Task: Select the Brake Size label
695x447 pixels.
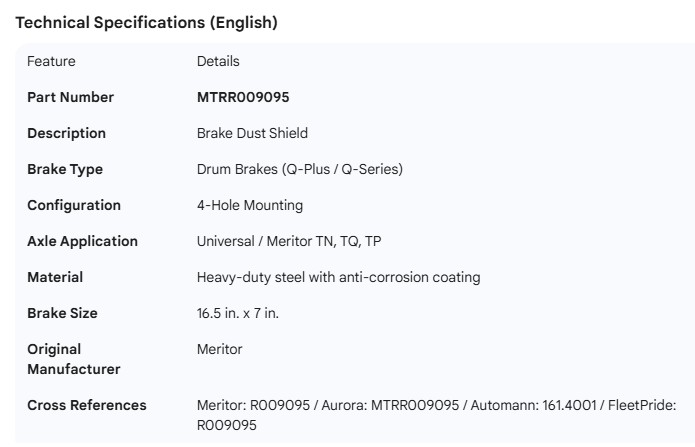Action: (62, 313)
